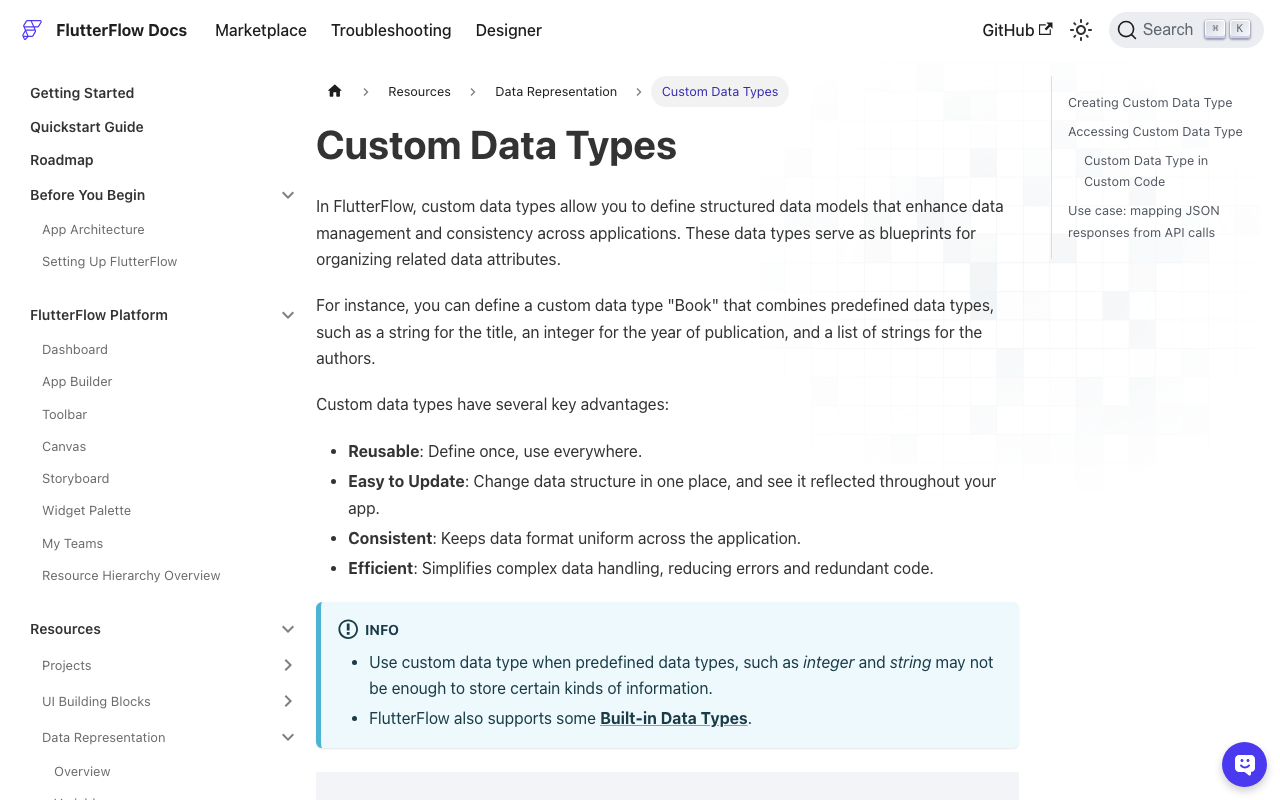Click the Resources sidebar section label
The height and width of the screenshot is (800, 1280).
pyautogui.click(x=65, y=629)
